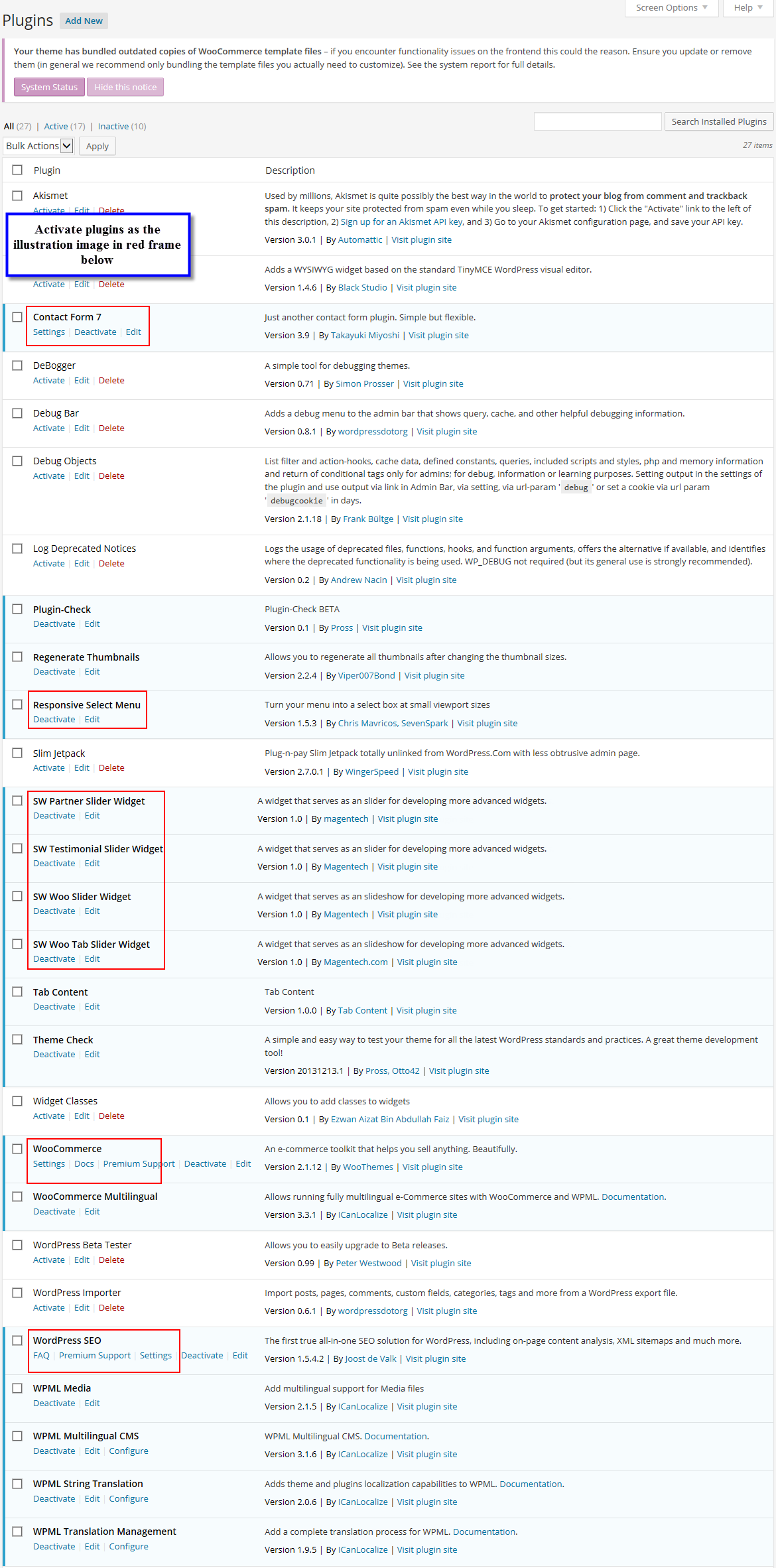
Task: Expand the Help panel
Action: [748, 8]
